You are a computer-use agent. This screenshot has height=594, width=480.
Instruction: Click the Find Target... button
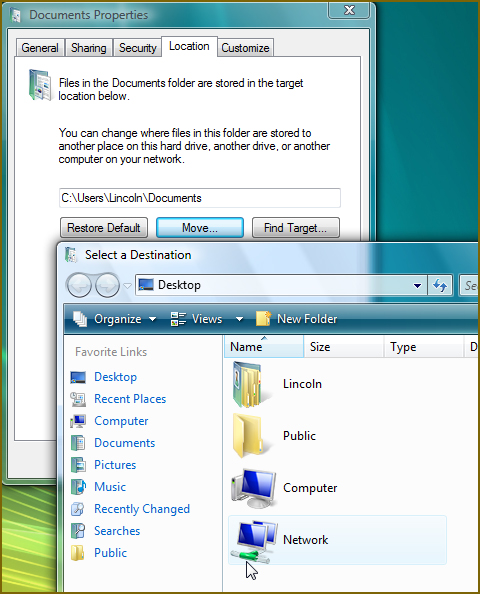pos(296,228)
